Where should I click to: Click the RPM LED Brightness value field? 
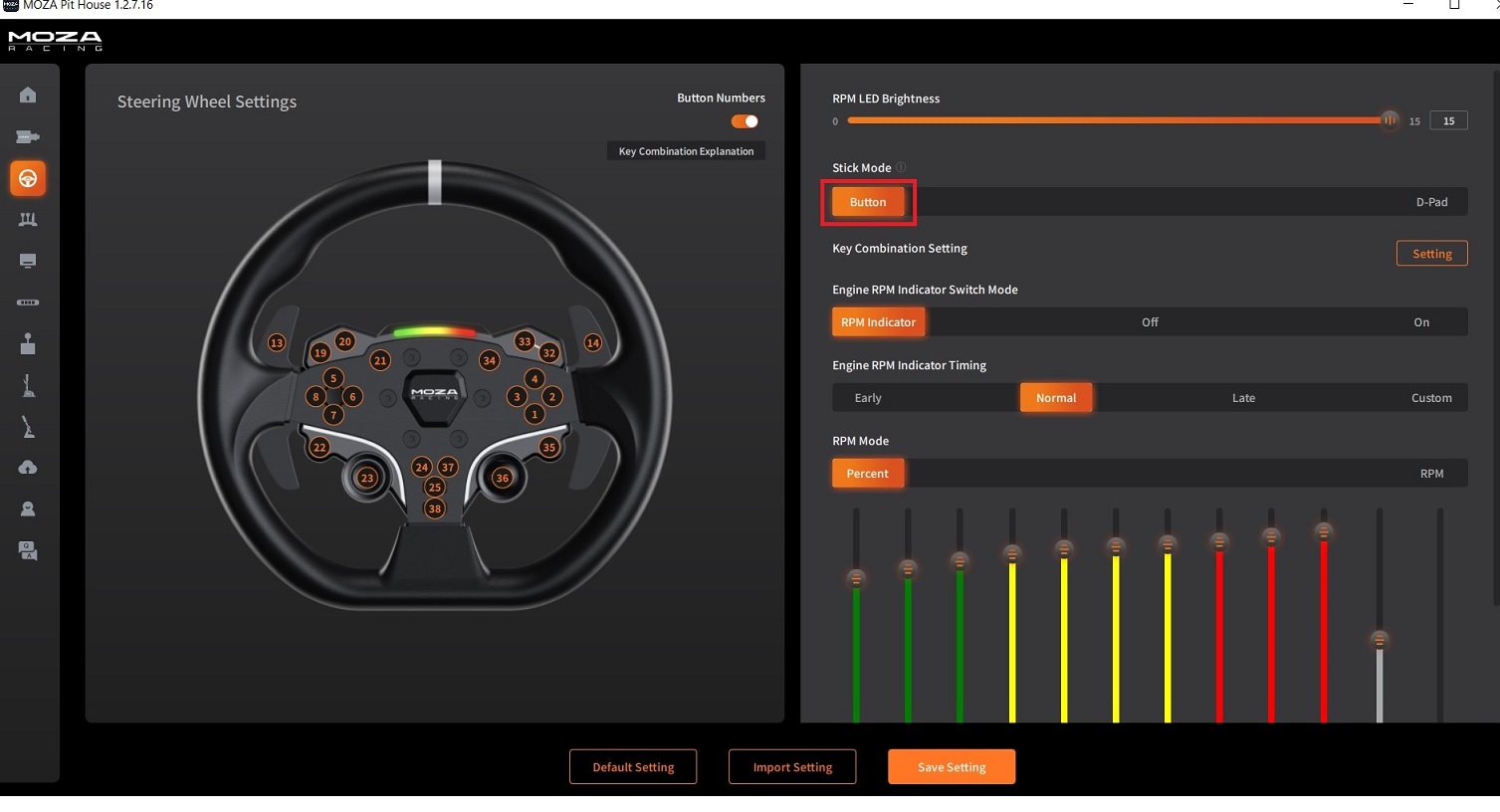[1448, 120]
